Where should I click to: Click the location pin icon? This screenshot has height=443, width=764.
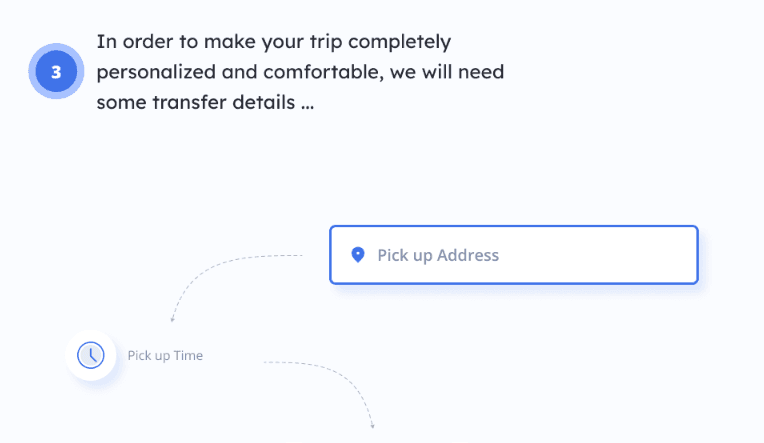[358, 255]
